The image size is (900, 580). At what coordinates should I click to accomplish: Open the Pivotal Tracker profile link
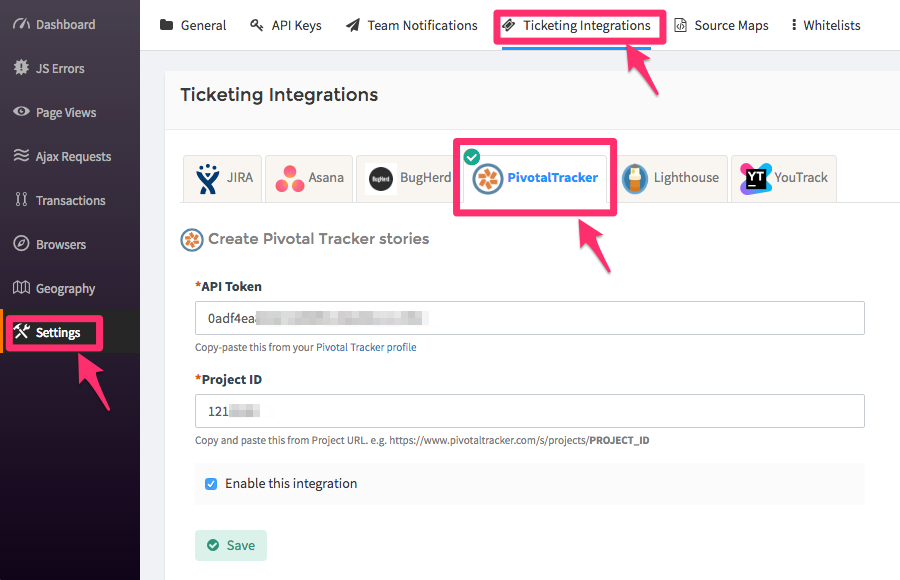[366, 347]
